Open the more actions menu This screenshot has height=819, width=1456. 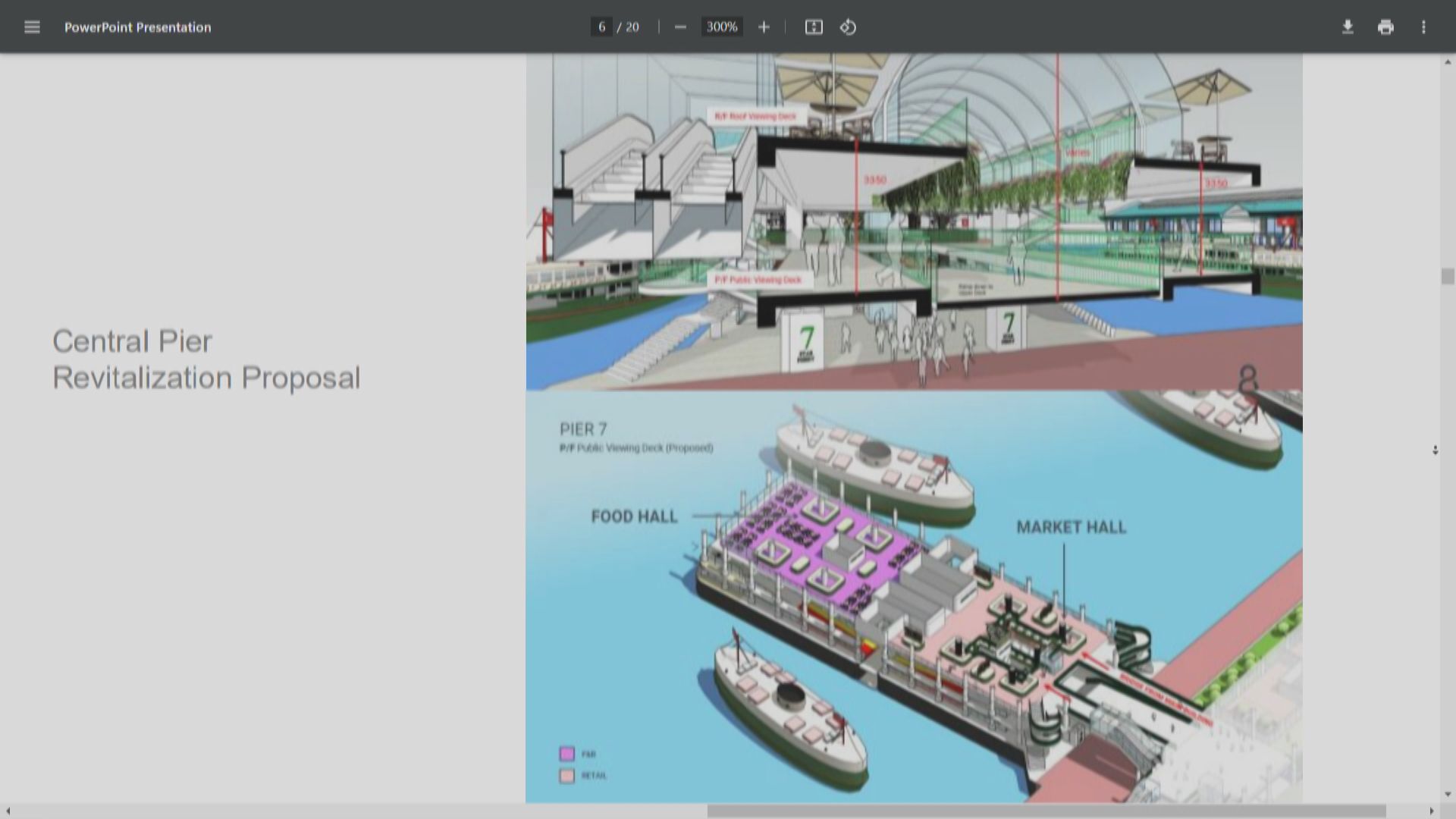1423,27
